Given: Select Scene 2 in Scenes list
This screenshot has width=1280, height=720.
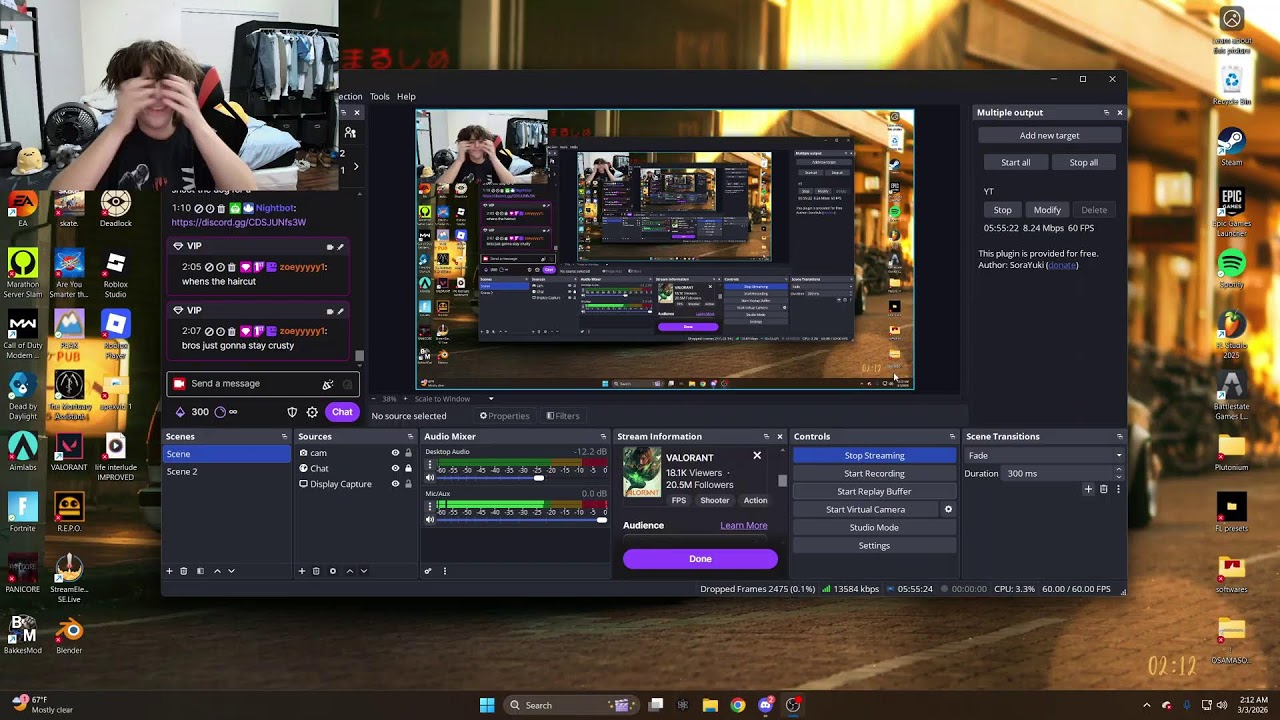Looking at the screenshot, I should click(x=227, y=472).
